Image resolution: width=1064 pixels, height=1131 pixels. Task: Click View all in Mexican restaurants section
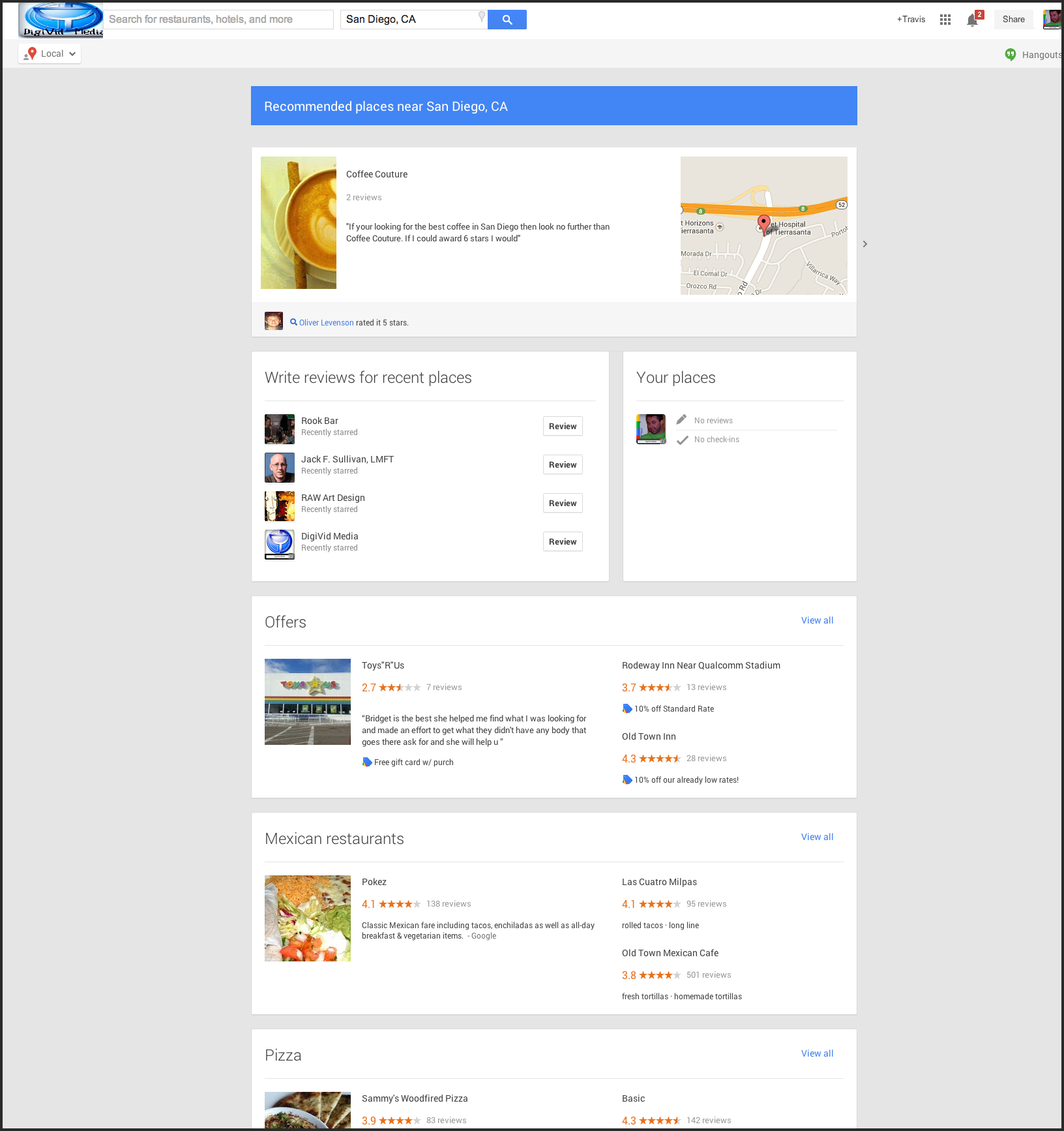817,837
